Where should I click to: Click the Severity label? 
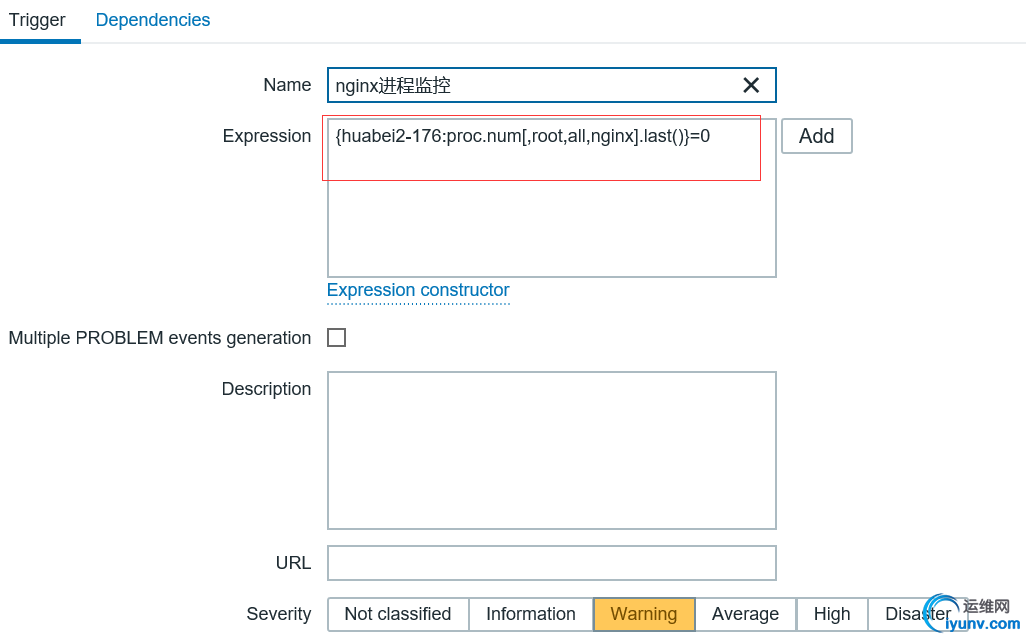tap(279, 614)
